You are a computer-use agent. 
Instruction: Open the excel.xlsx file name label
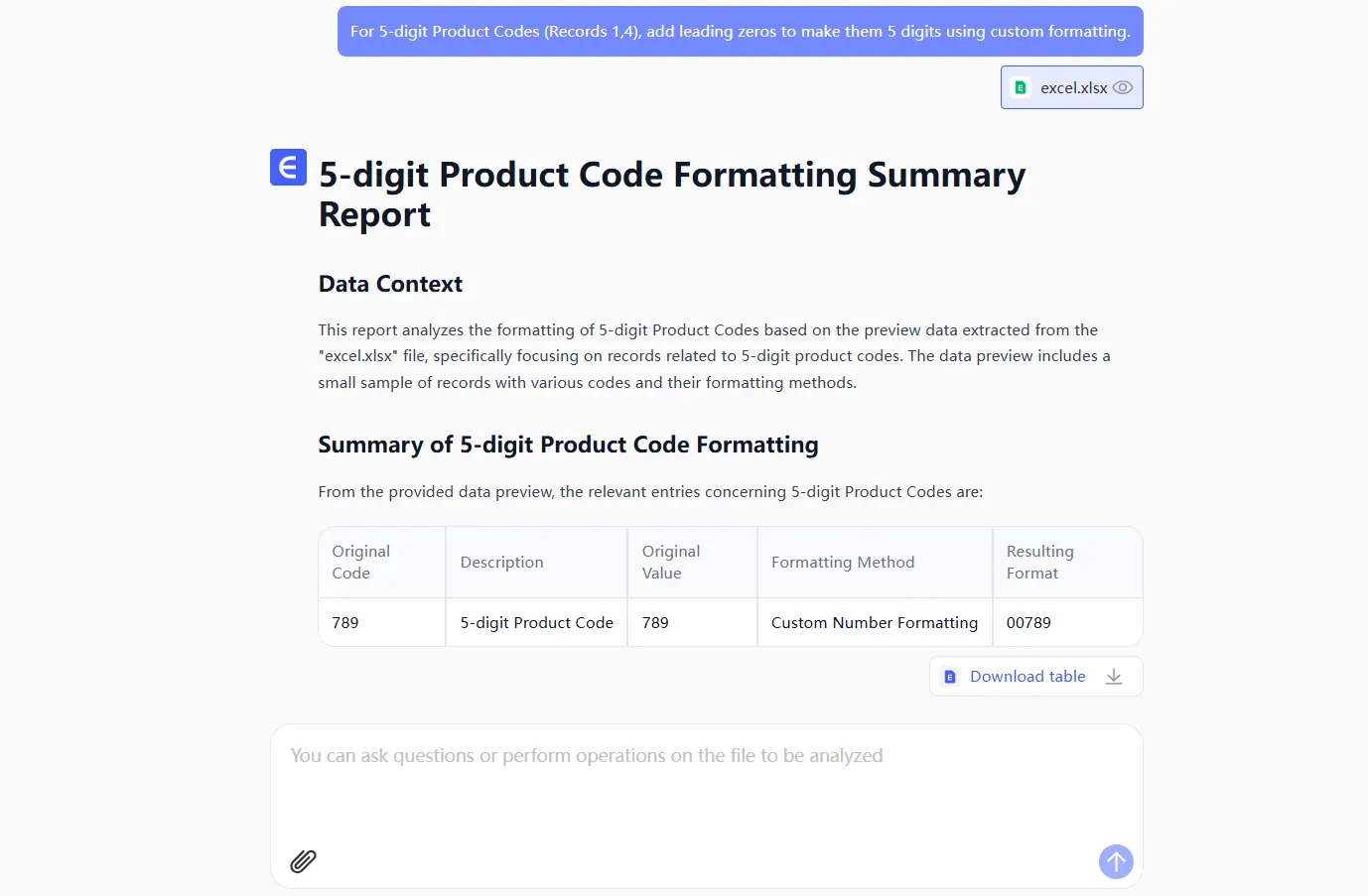(1073, 87)
